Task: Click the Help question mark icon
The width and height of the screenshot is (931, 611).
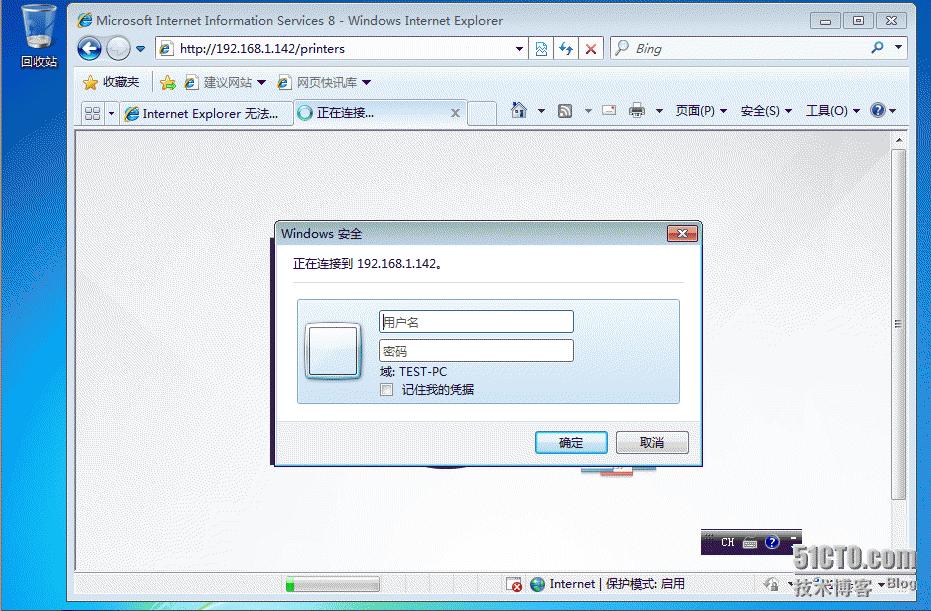Action: coord(879,110)
